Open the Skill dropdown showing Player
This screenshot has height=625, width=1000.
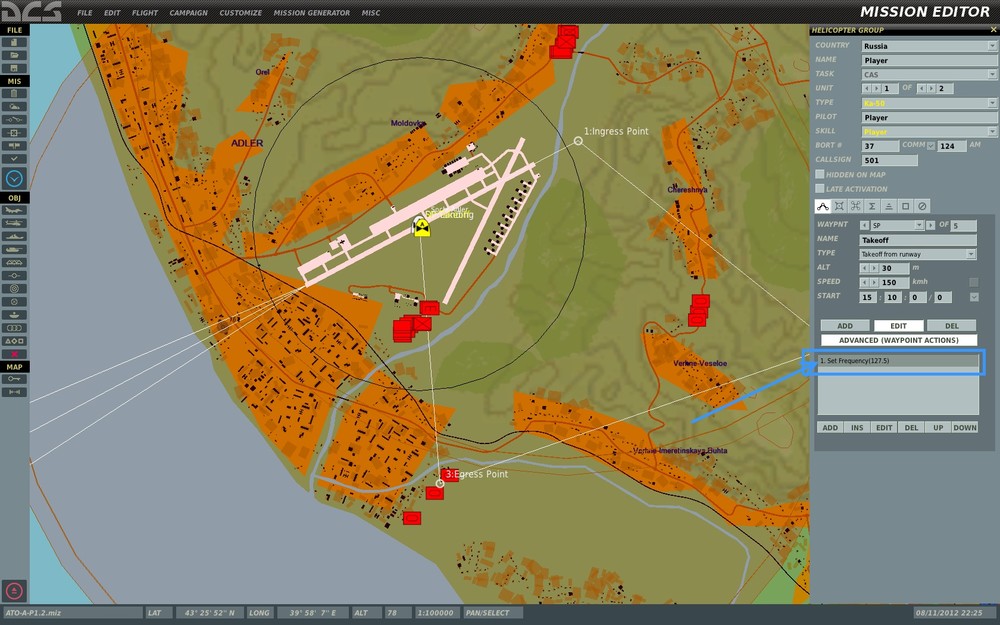(x=929, y=132)
